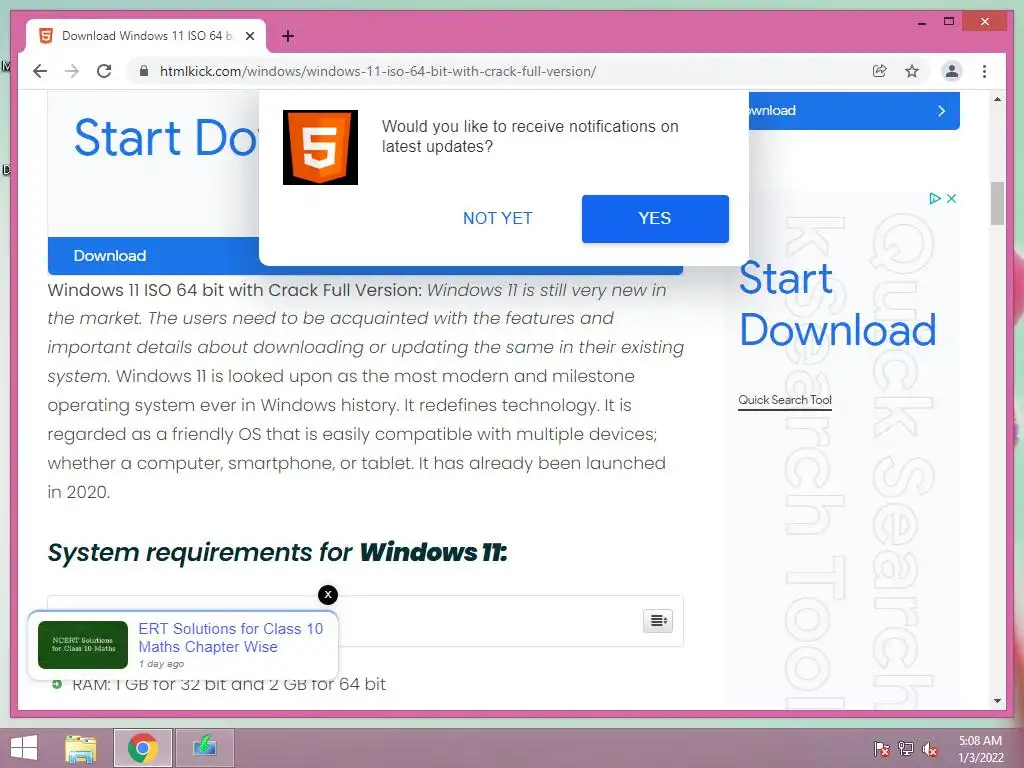
Task: Toggle the table of contents icon
Action: [658, 620]
